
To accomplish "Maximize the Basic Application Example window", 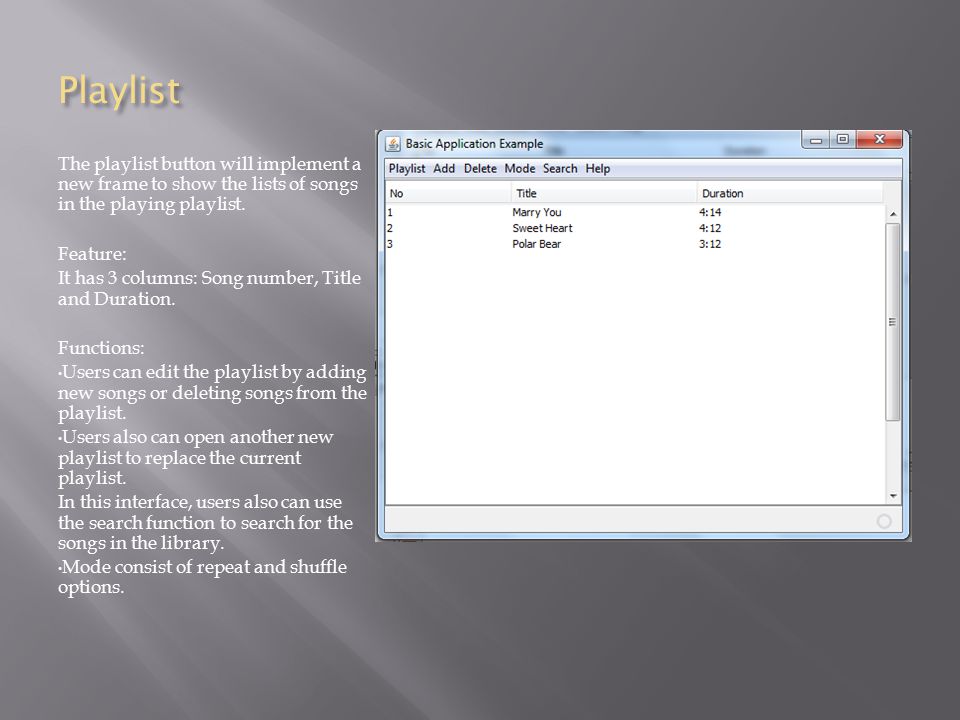I will point(842,140).
